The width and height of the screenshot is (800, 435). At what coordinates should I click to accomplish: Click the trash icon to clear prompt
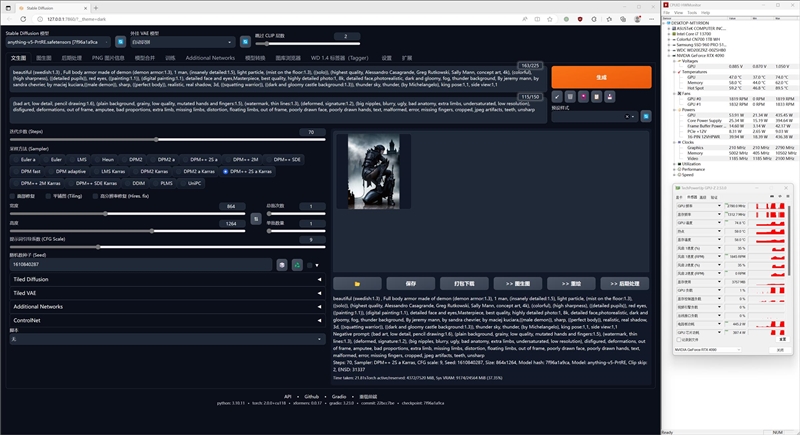(x=568, y=97)
